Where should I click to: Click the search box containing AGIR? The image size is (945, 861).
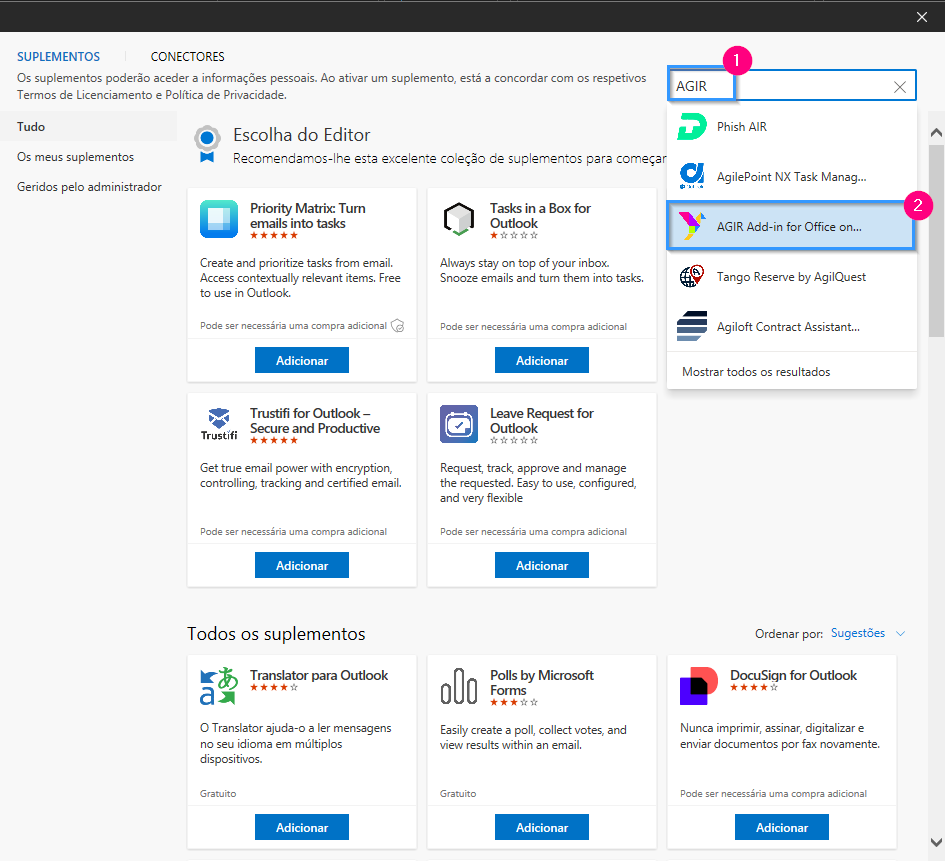(x=792, y=86)
